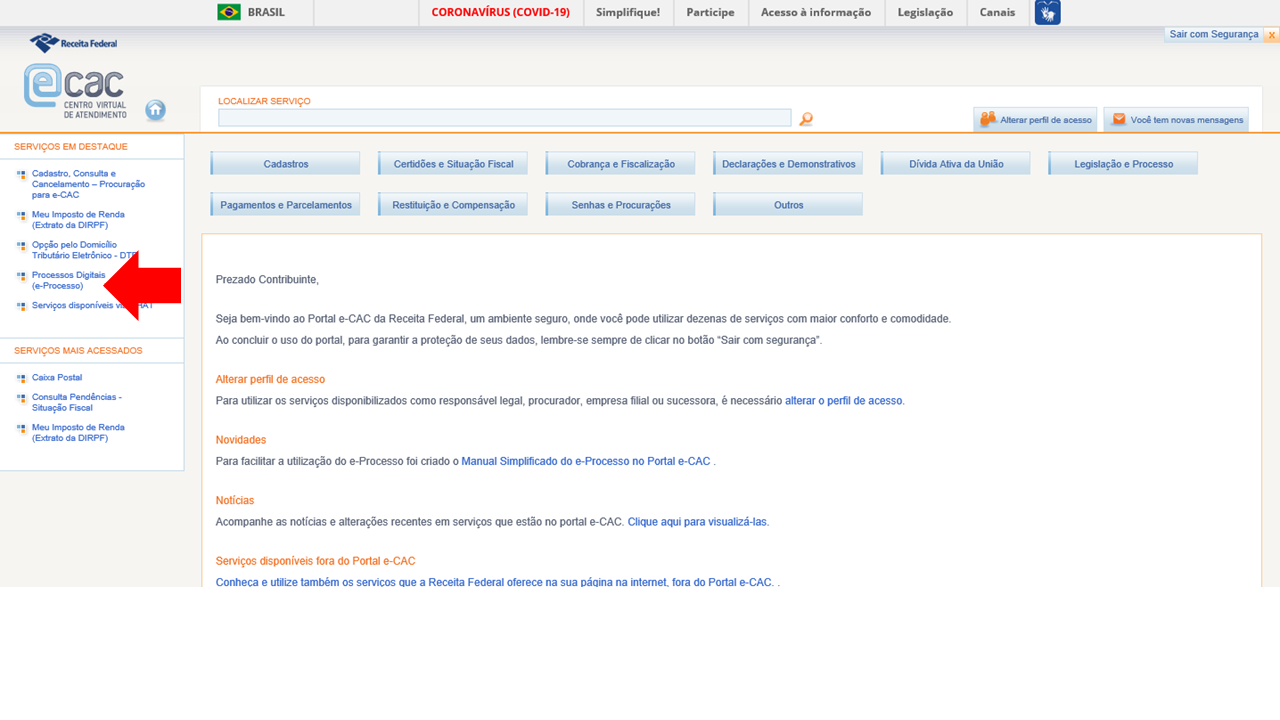
Task: Open the Libras accessibility hand icon
Action: pos(1047,12)
